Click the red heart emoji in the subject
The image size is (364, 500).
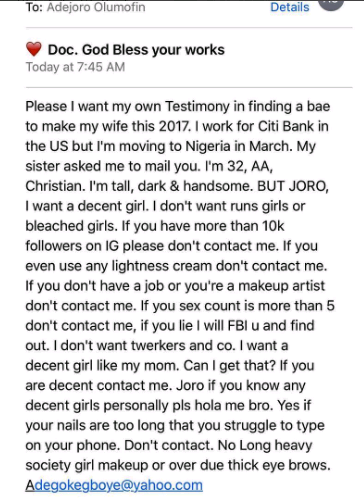point(34,49)
